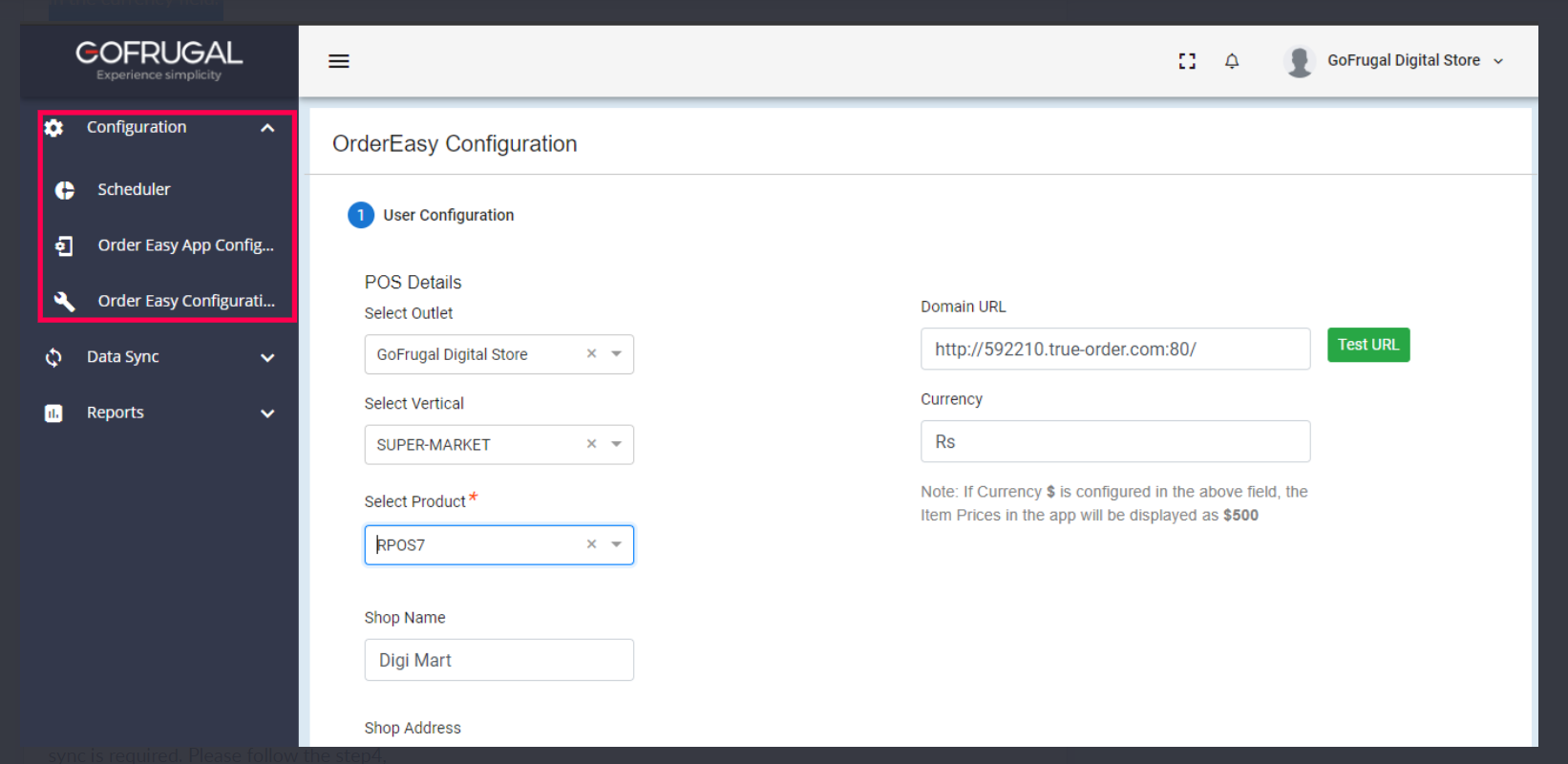Clear the SUPER-MARKET vertical selection
The width and height of the screenshot is (1568, 764).
(x=591, y=444)
